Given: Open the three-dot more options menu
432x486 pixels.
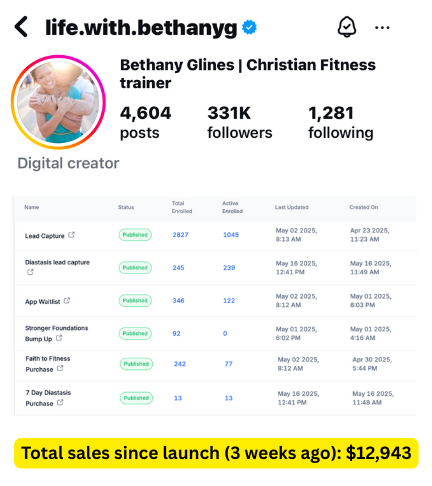Looking at the screenshot, I should [382, 28].
